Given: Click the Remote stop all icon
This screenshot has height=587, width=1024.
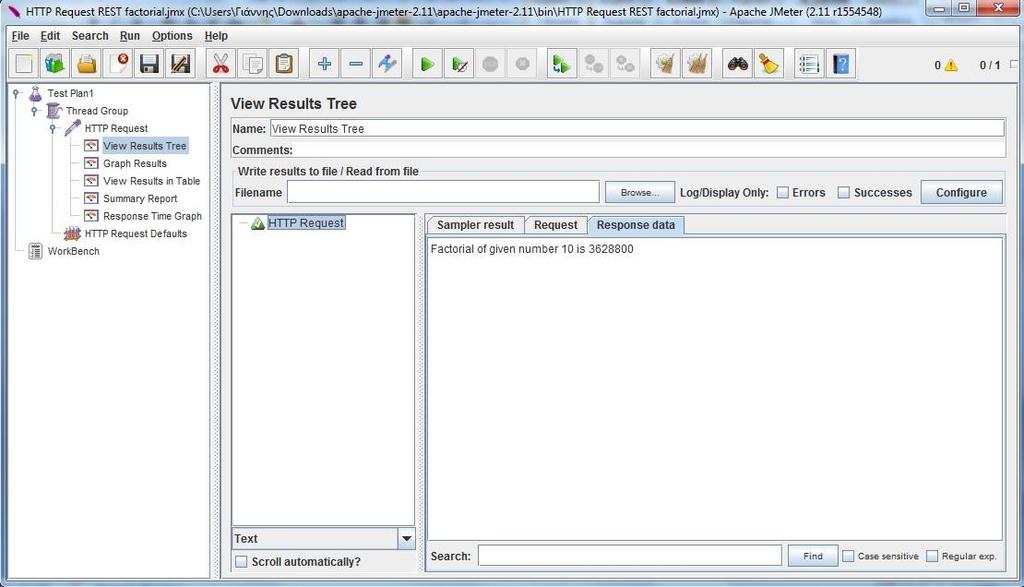Looking at the screenshot, I should 594,64.
